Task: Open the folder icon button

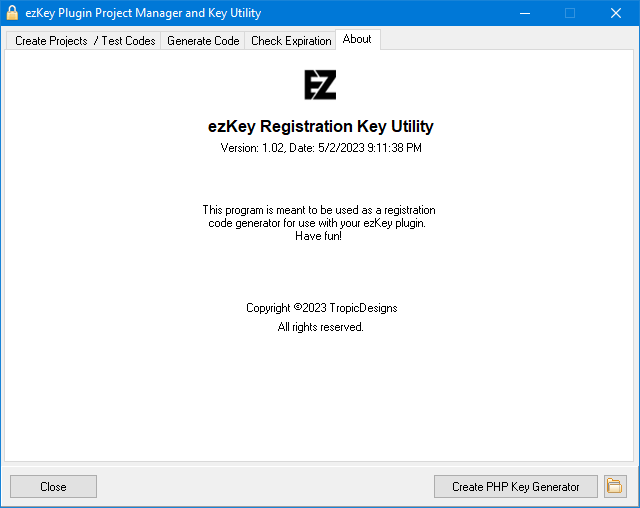Action: pos(615,486)
